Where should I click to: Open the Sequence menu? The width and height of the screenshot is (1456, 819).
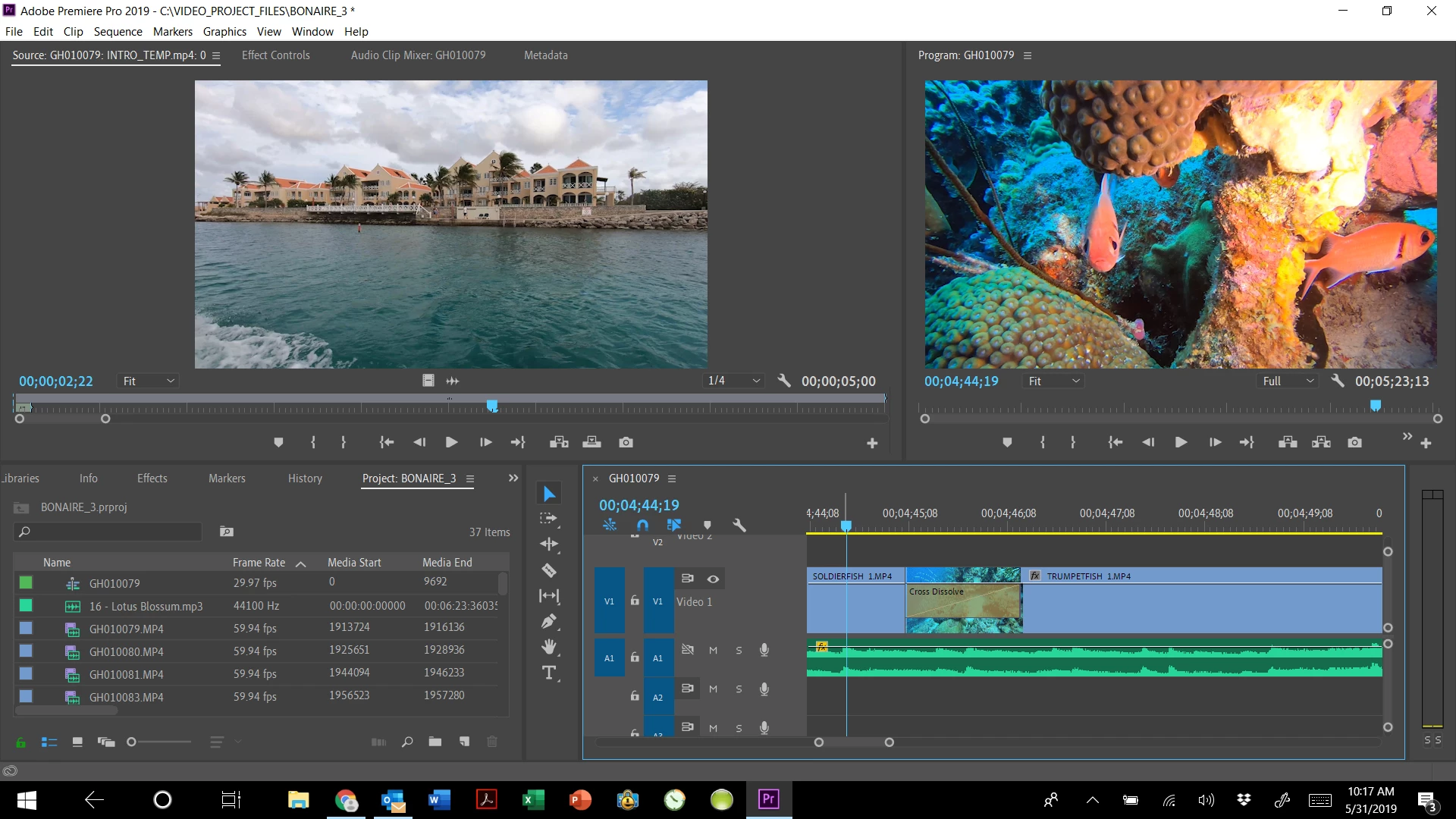(x=118, y=31)
